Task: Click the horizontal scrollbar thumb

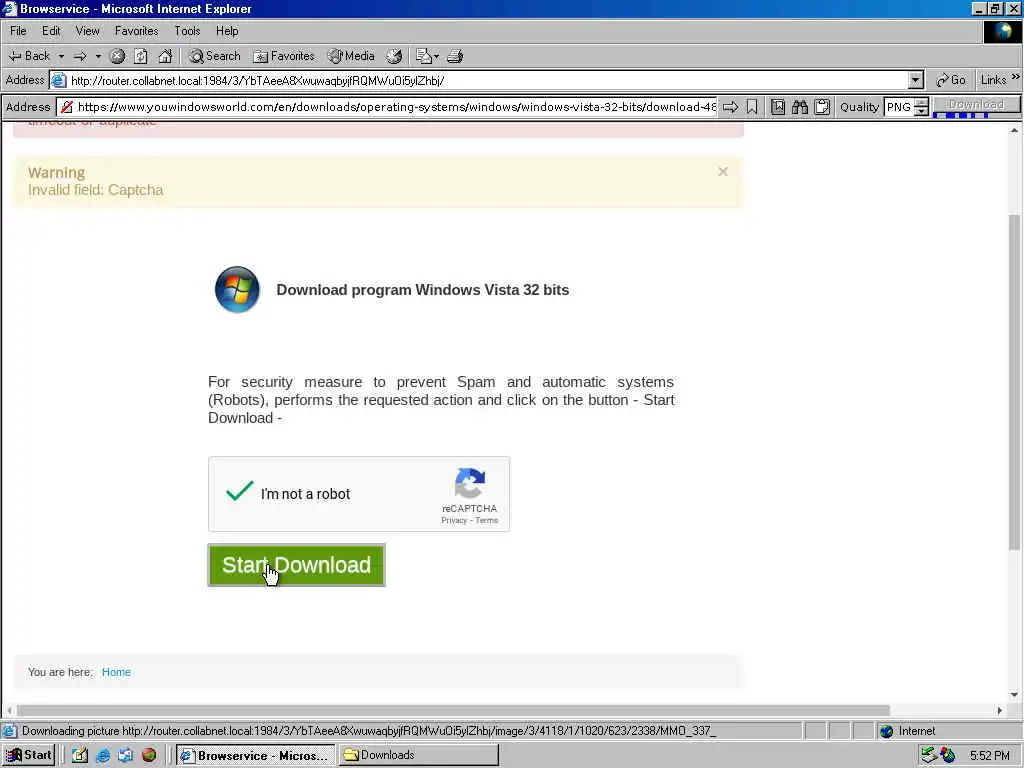Action: point(453,710)
